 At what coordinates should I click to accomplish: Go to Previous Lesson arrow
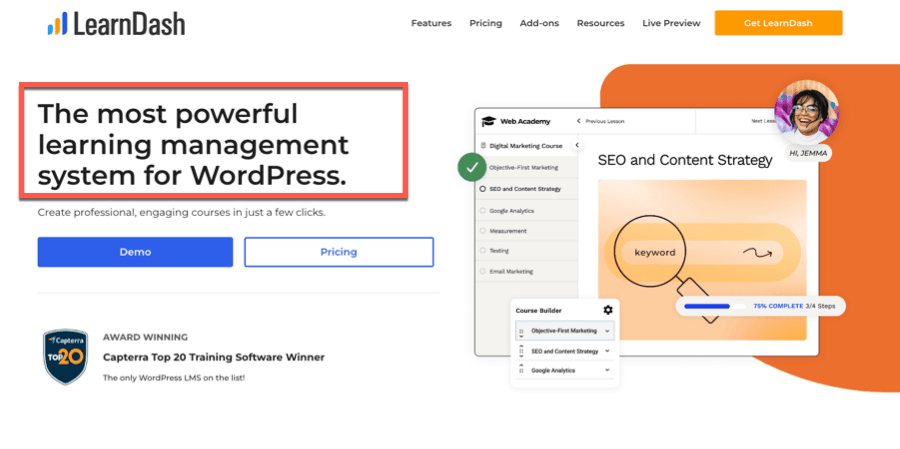(579, 121)
